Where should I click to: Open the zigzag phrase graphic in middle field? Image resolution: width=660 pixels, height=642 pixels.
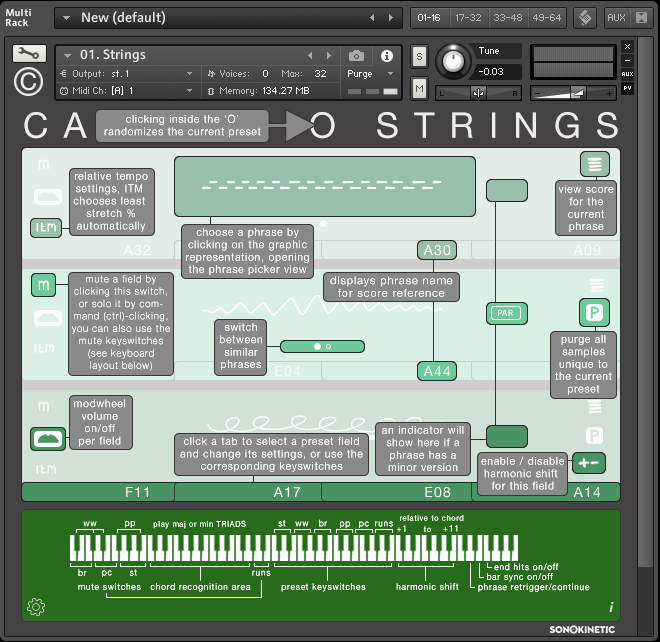point(322,306)
